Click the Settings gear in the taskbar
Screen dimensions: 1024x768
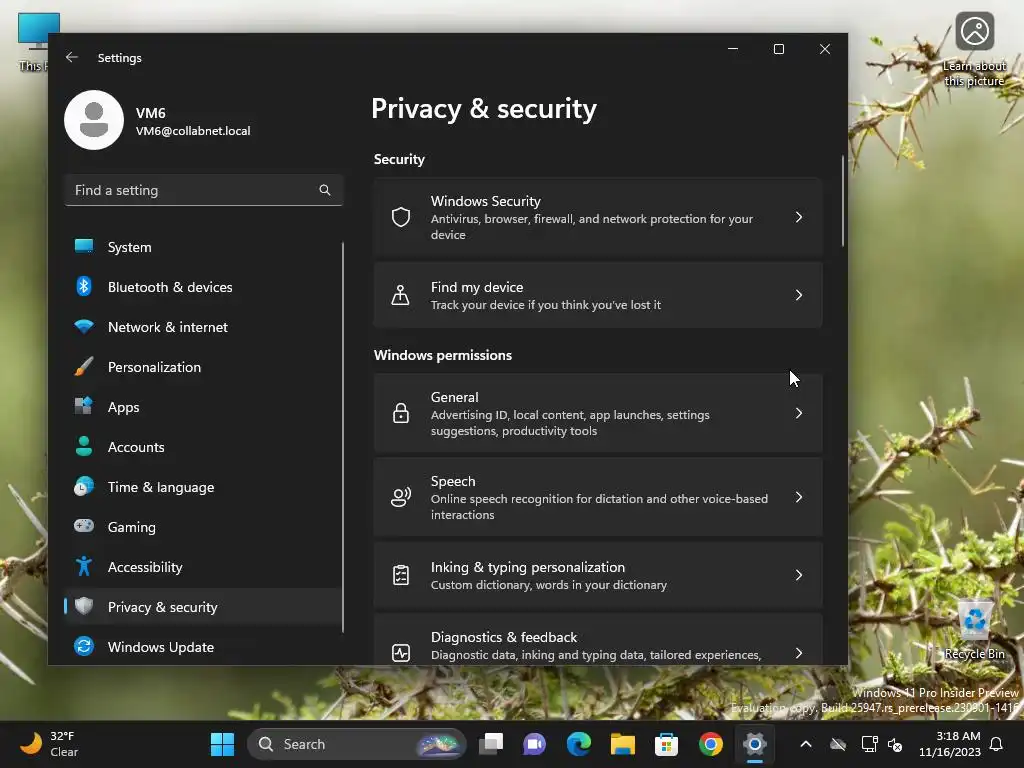click(x=754, y=744)
